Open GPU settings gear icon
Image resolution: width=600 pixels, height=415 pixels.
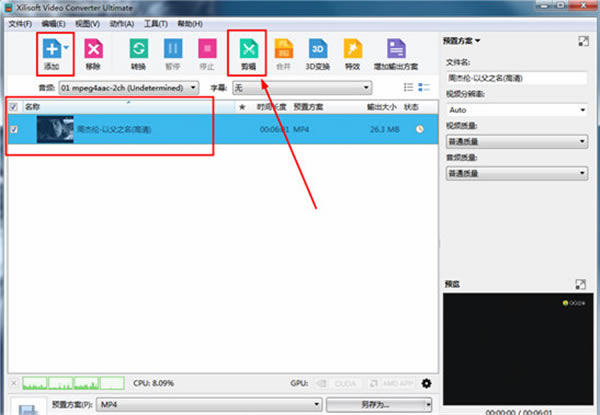coord(426,383)
